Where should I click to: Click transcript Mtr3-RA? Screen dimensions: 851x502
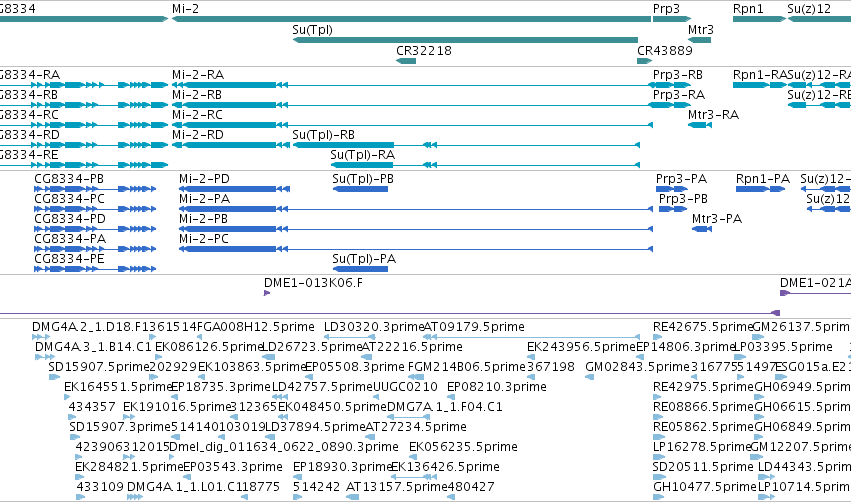700,125
